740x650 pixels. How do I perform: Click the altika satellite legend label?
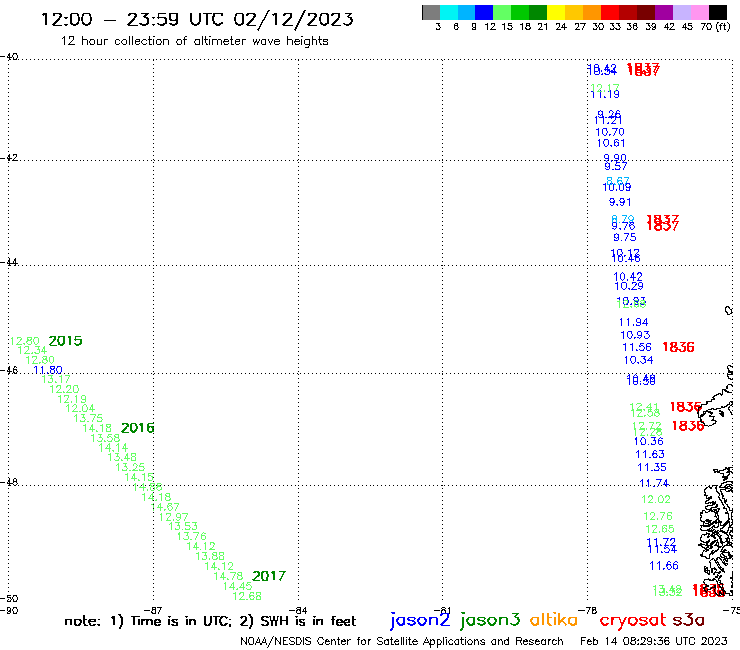(553, 619)
